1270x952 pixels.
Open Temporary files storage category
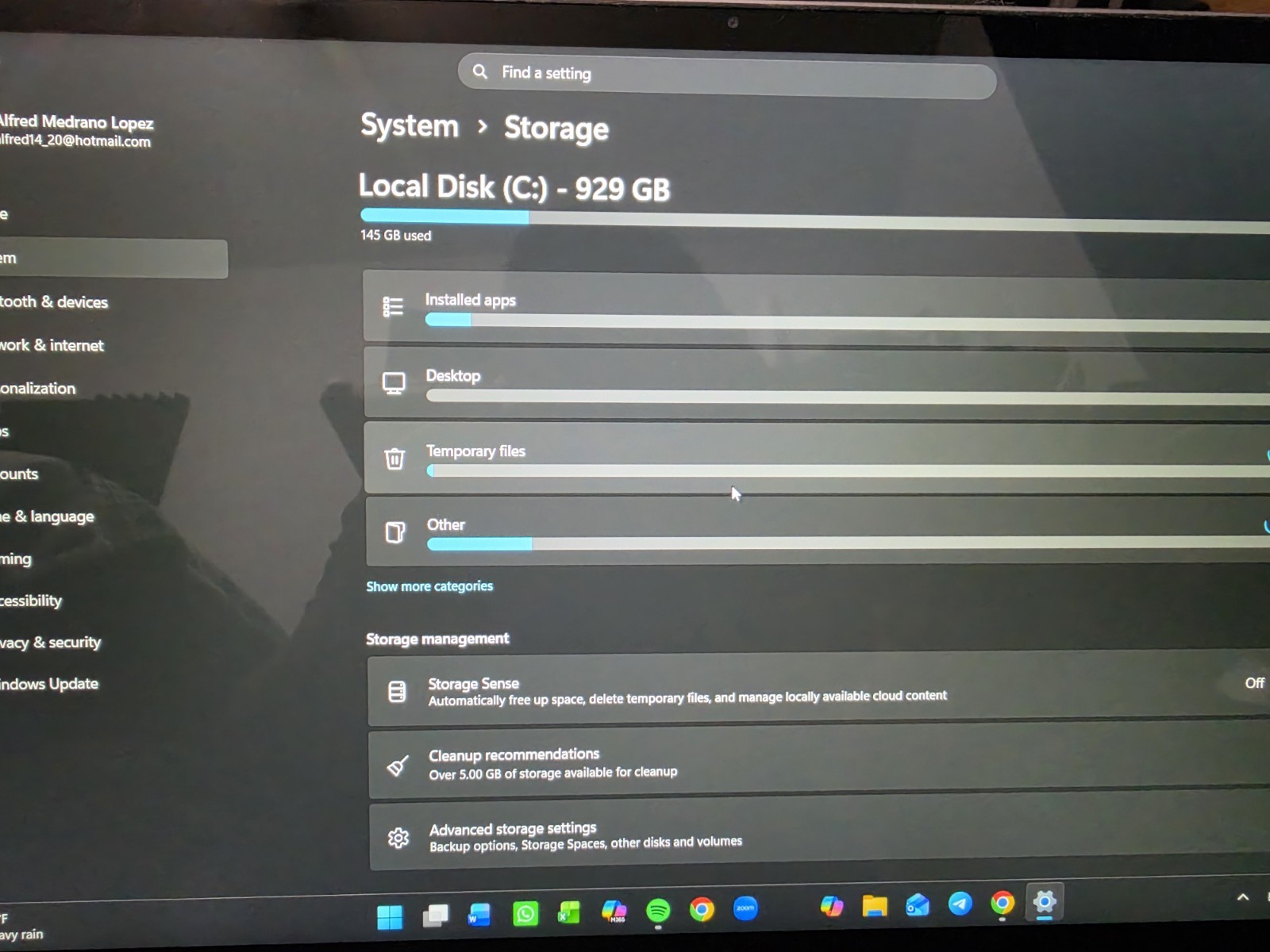[818, 459]
